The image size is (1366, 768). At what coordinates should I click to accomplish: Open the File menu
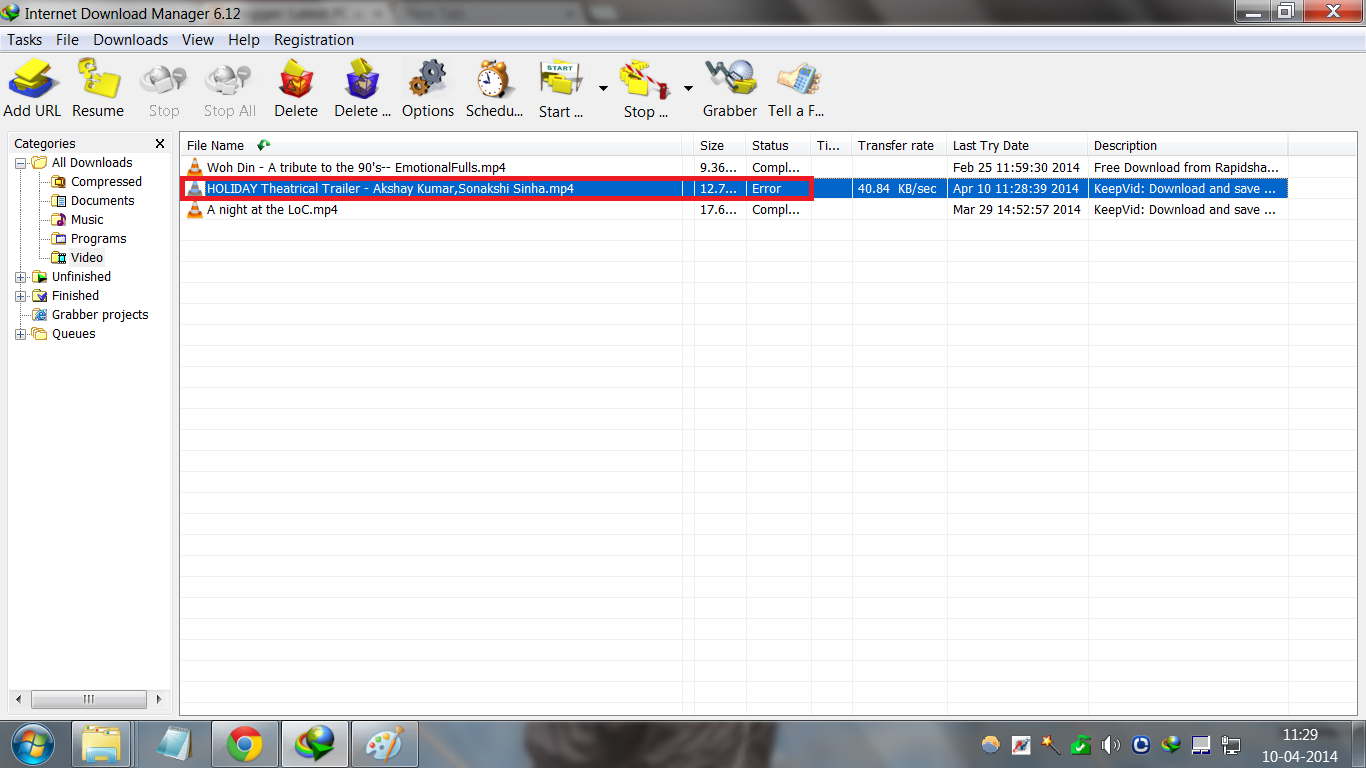(67, 40)
